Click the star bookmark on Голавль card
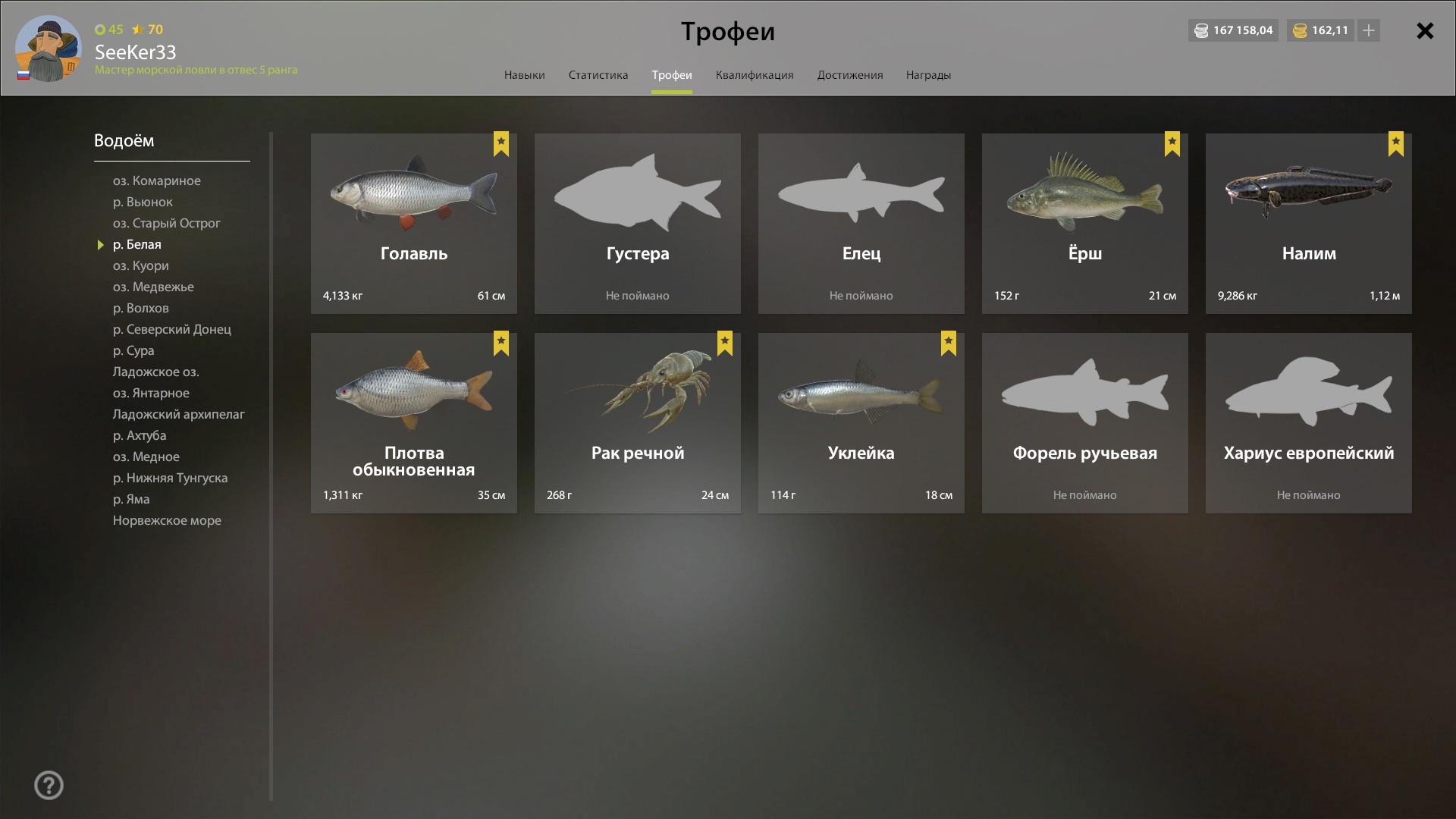Image resolution: width=1456 pixels, height=819 pixels. [501, 144]
